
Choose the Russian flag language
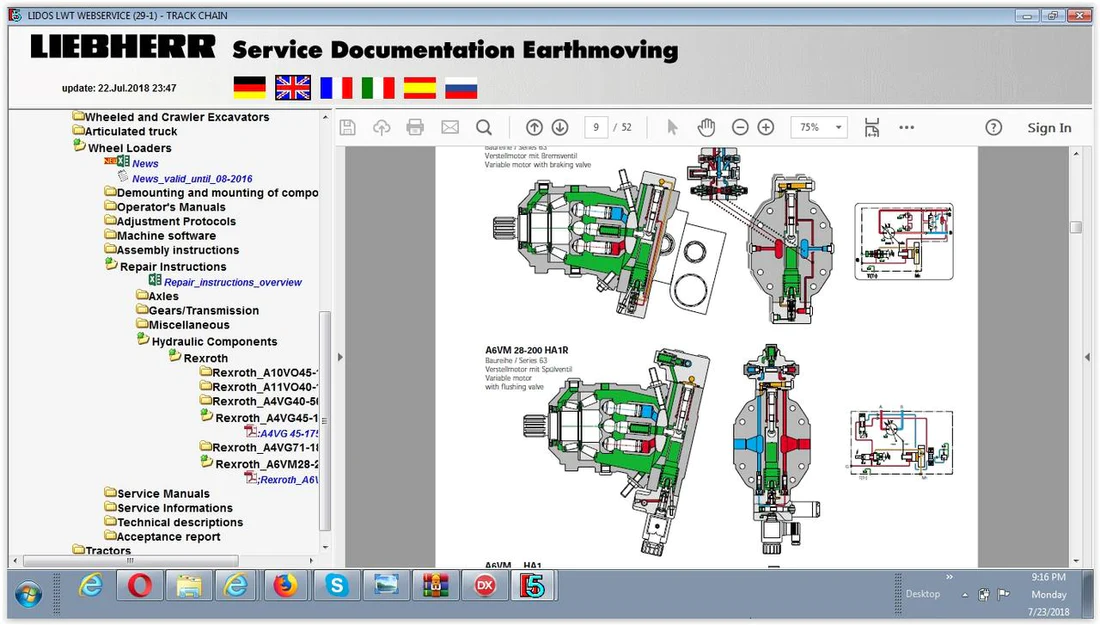tap(461, 88)
